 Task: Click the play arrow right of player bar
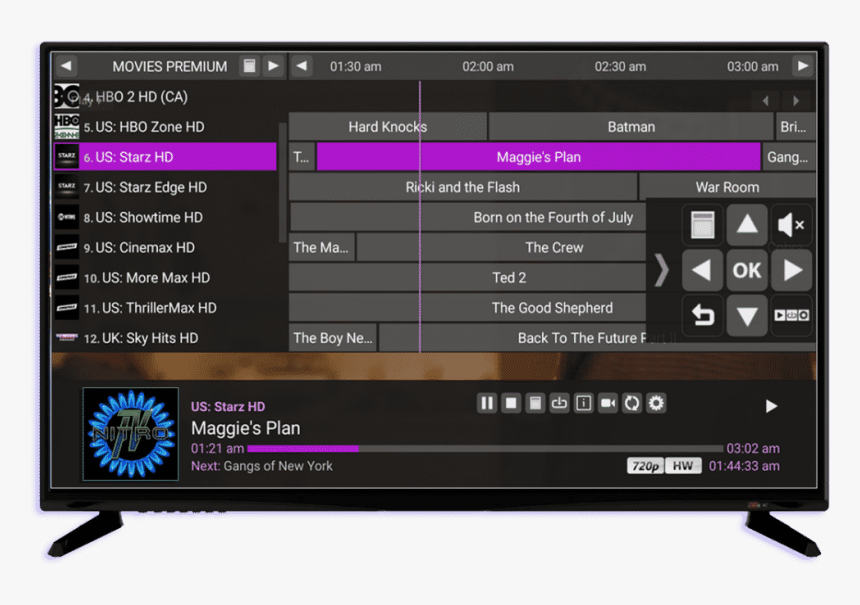tap(771, 406)
